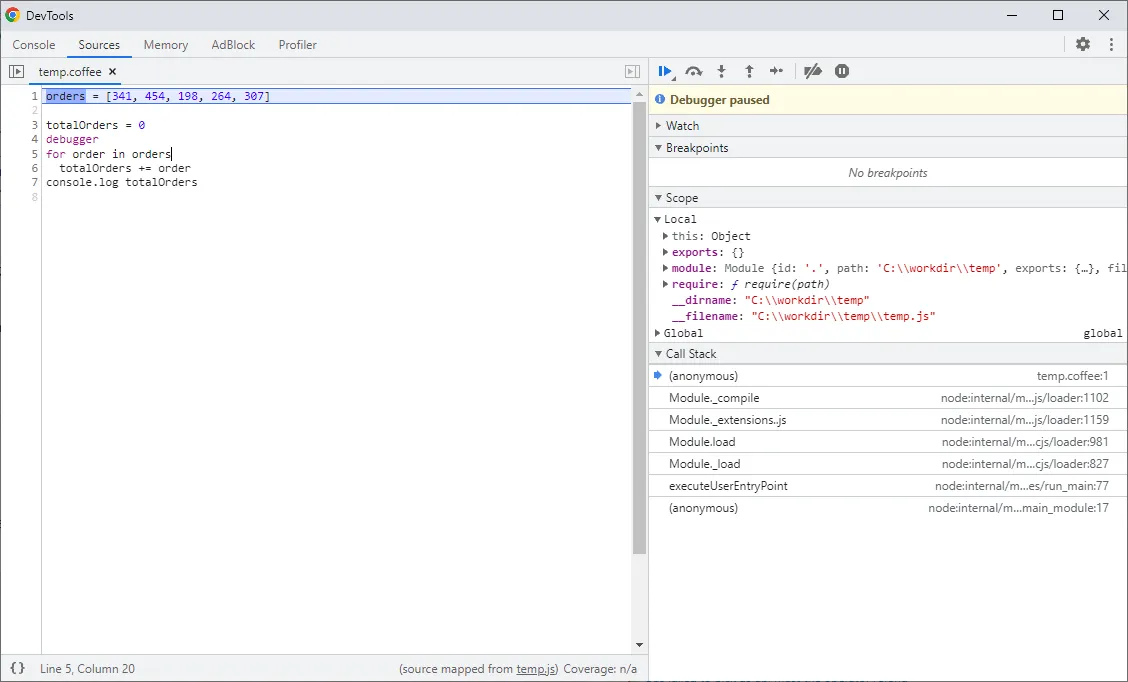
Task: Toggle the debugger sidebar panel
Action: (x=632, y=72)
